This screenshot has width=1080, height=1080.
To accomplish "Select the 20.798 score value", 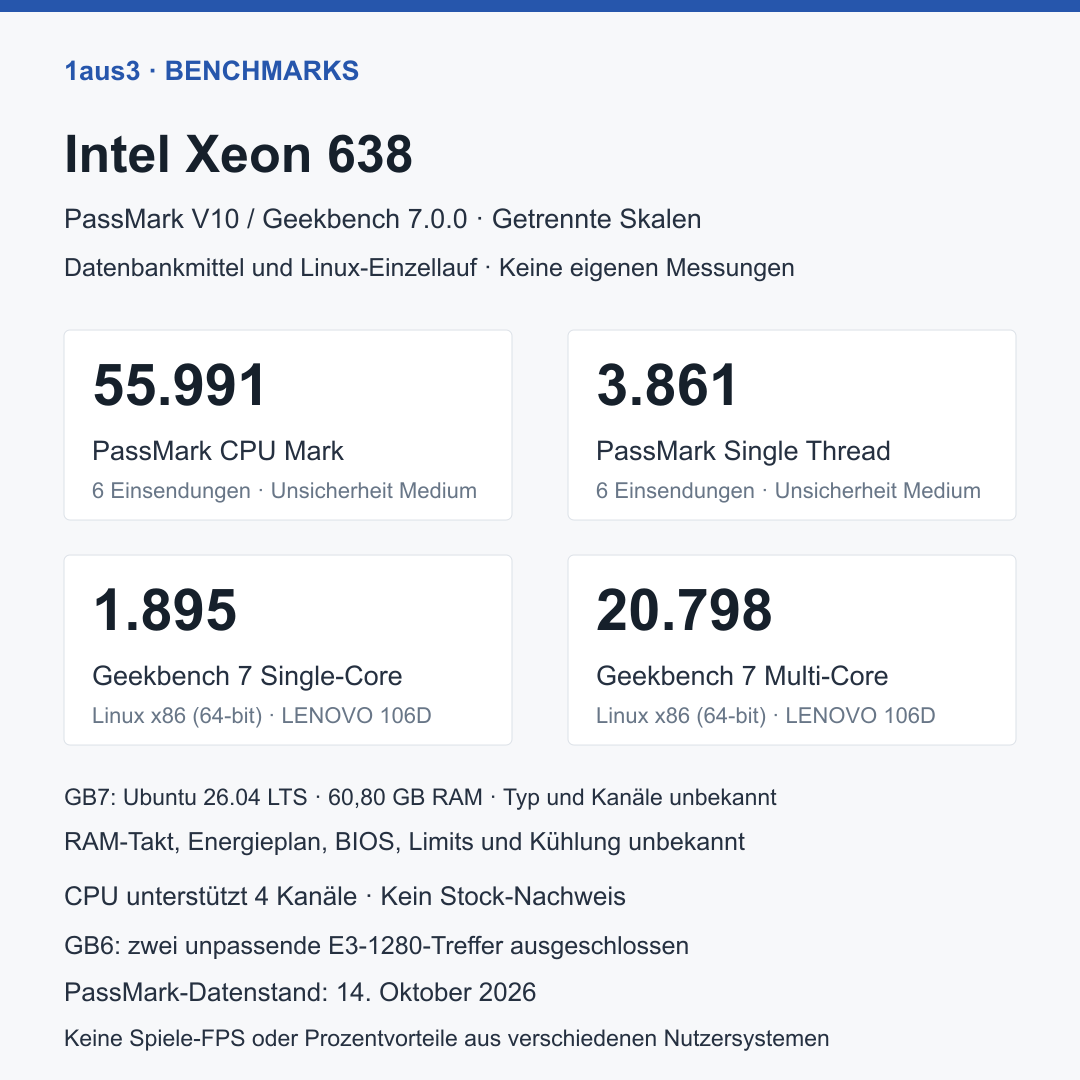I will [684, 610].
